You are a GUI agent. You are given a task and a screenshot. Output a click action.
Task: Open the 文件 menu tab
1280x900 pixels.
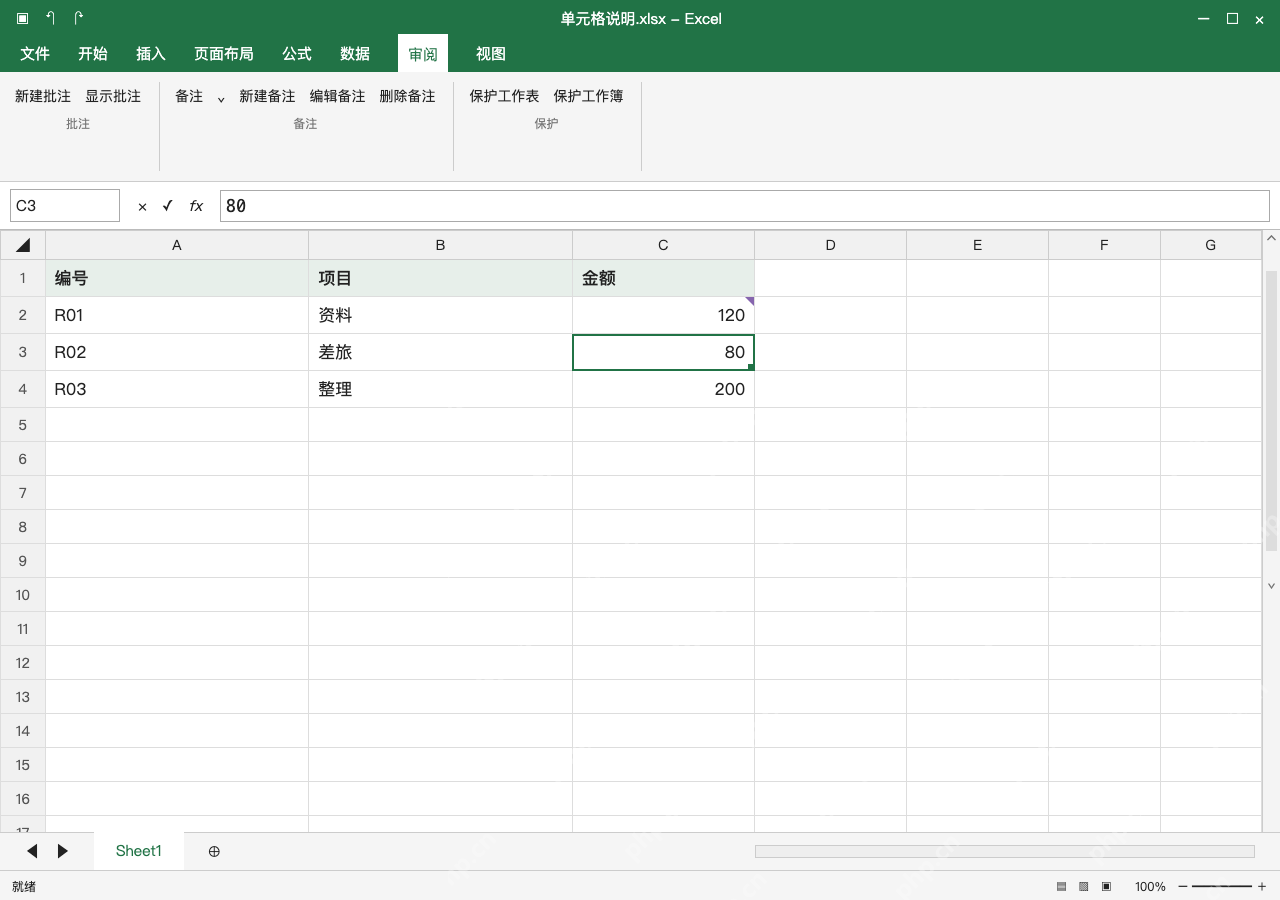35,54
